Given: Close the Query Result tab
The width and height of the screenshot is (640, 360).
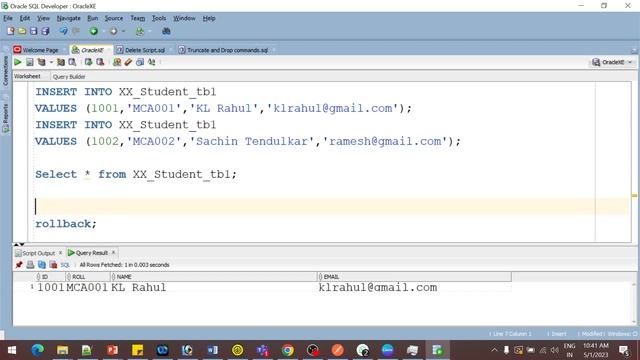Looking at the screenshot, I should tap(113, 253).
